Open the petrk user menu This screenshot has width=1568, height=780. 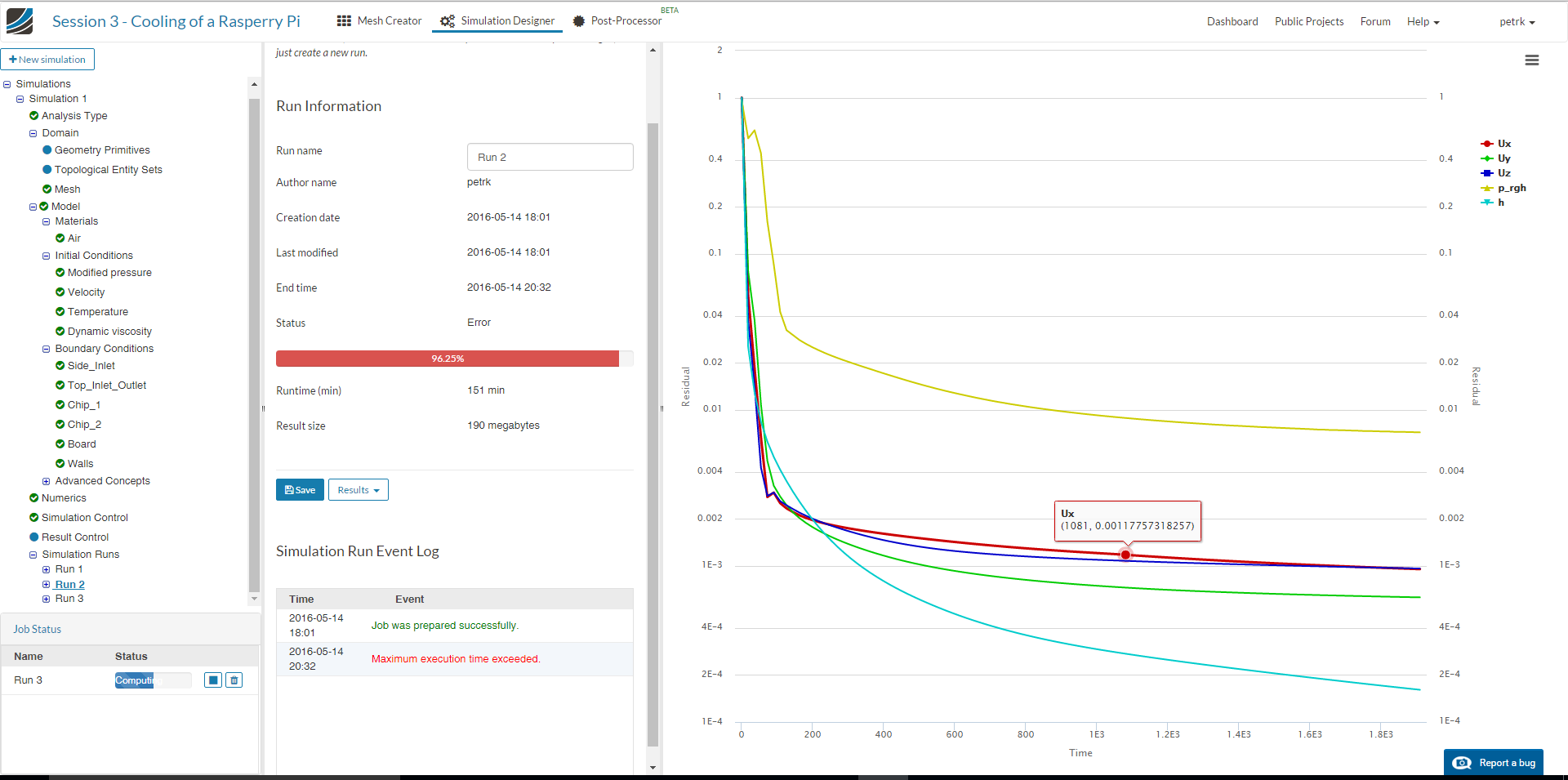1517,22
